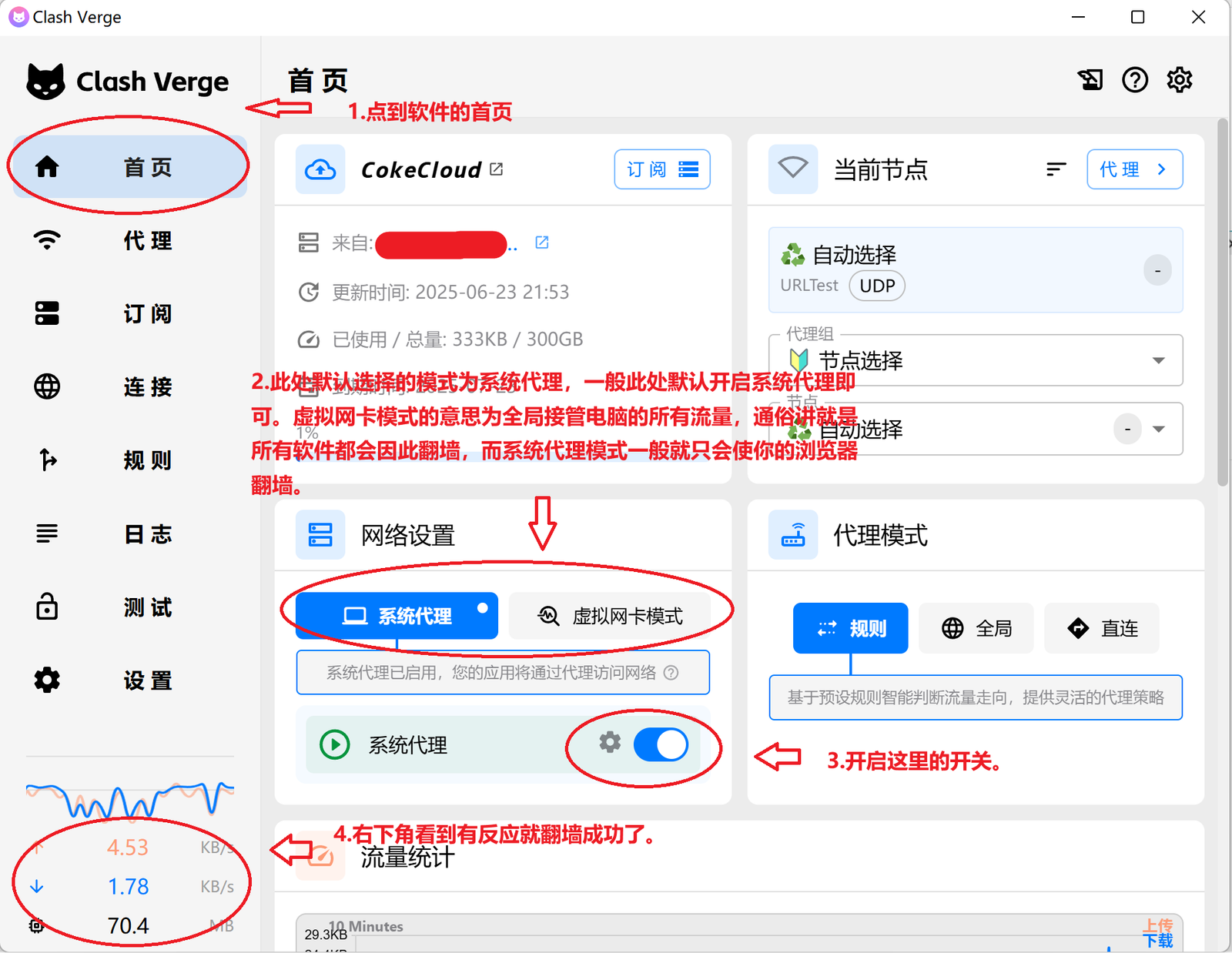1232x953 pixels.
Task: Click the gear icon beside 设置 in sidebar
Action: tap(47, 680)
